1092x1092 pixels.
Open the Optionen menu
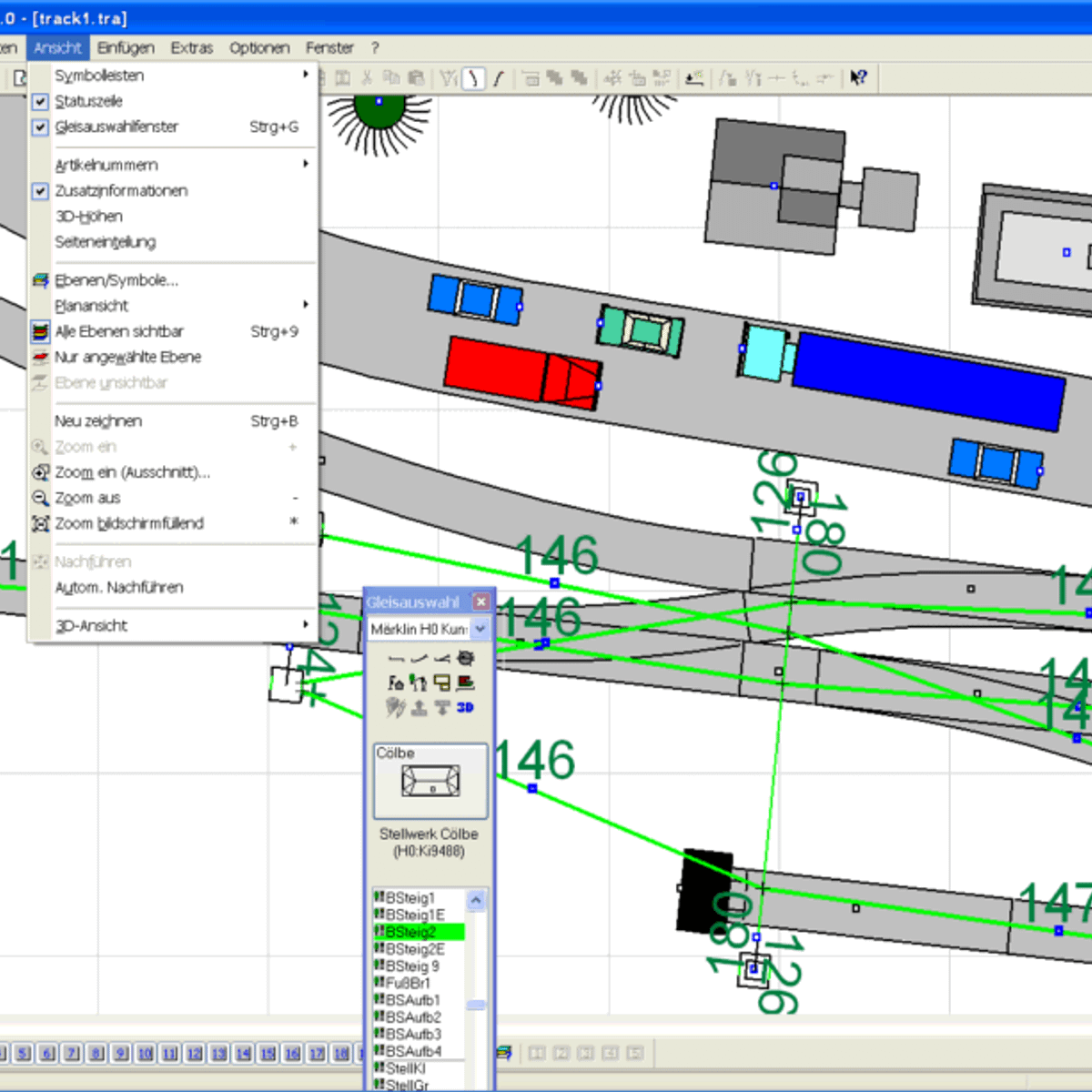(259, 48)
